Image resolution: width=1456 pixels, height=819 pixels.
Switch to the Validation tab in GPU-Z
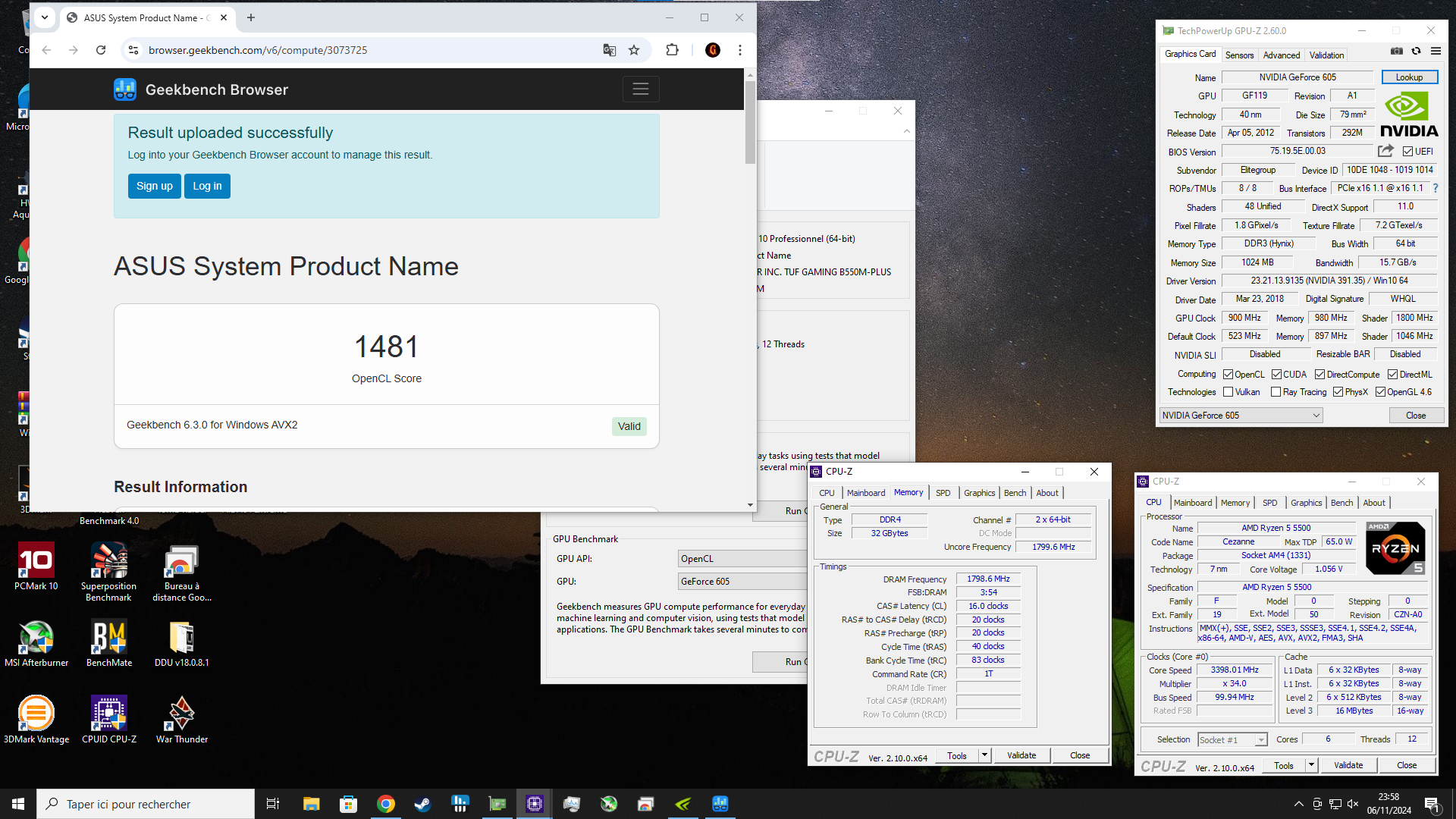pos(1326,55)
